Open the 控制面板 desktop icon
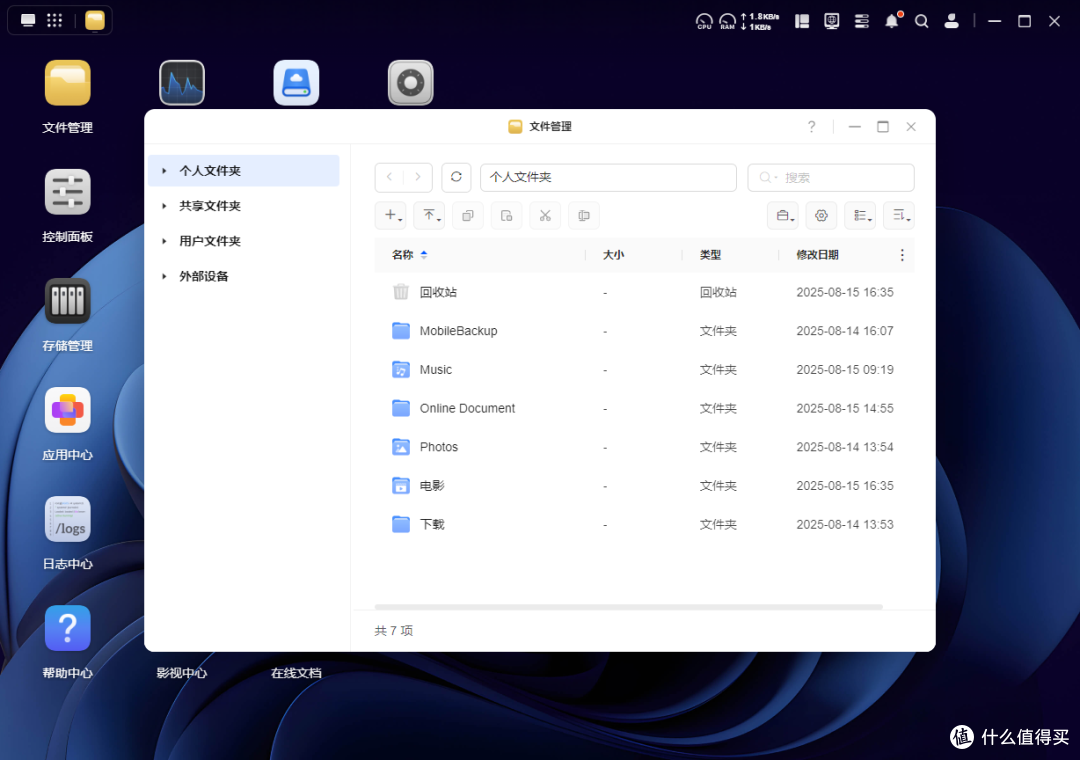 tap(68, 192)
